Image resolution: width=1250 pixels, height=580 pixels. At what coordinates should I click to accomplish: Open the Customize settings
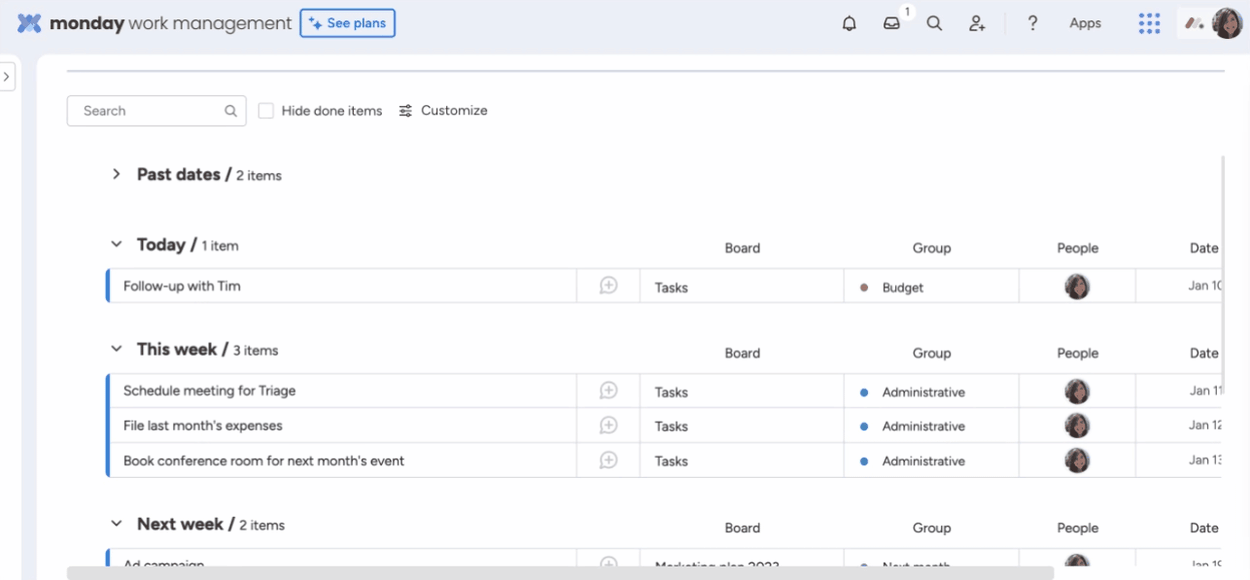443,111
